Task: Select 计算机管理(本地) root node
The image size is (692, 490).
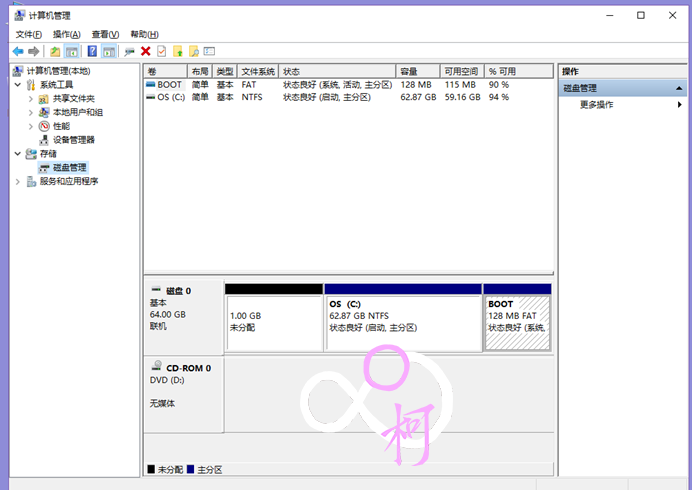Action: 58,71
